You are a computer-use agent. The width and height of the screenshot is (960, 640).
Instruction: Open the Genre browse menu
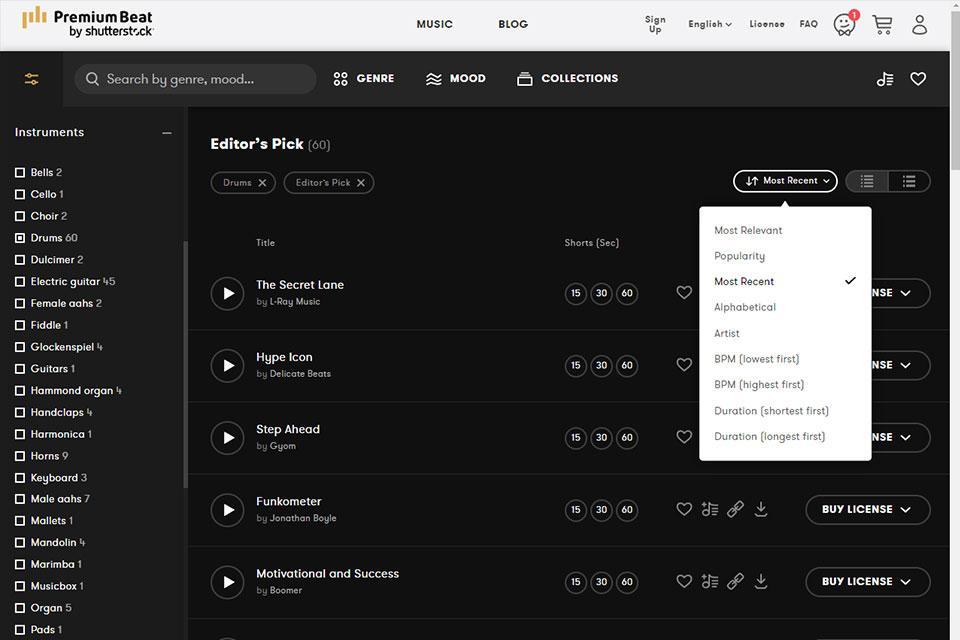tap(364, 79)
